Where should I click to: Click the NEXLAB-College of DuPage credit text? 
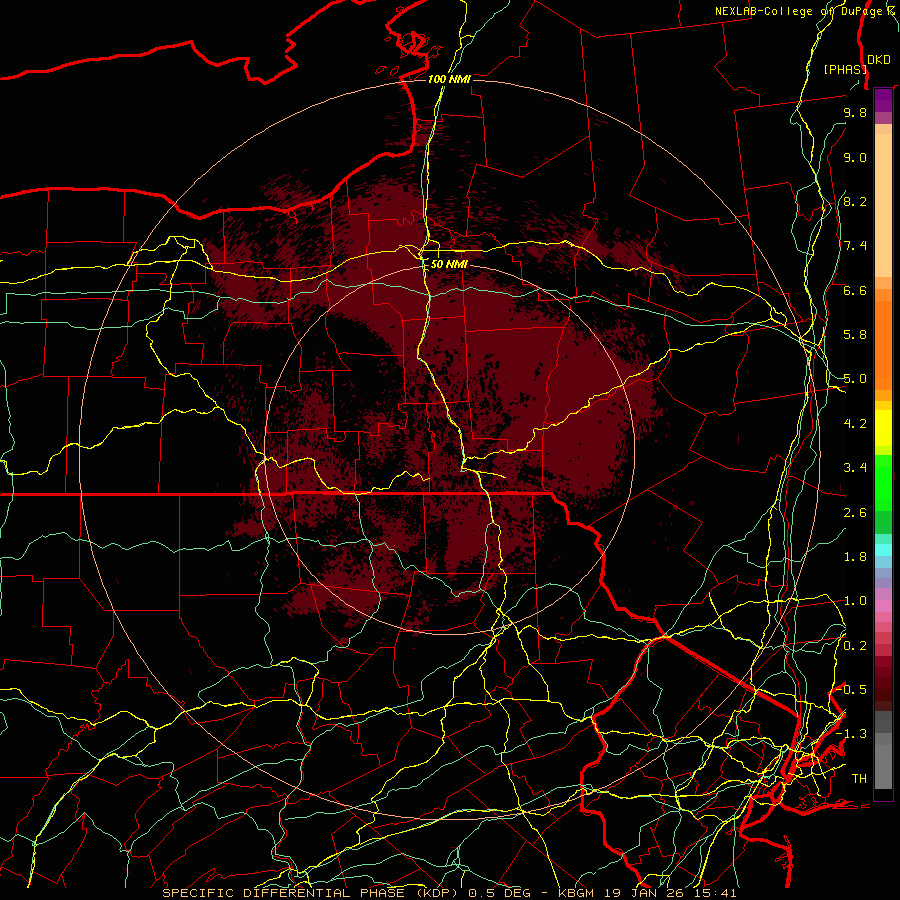tap(805, 11)
